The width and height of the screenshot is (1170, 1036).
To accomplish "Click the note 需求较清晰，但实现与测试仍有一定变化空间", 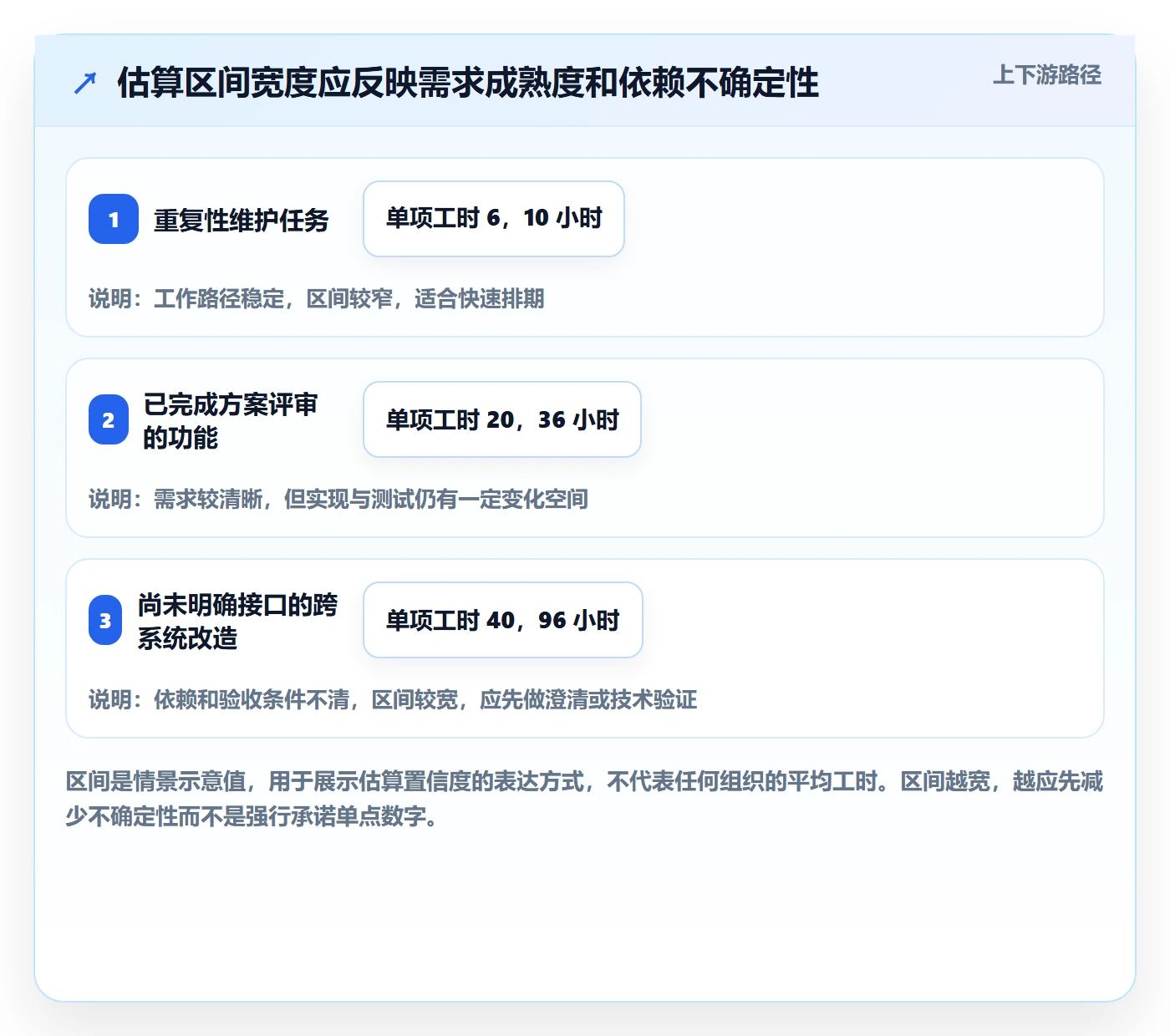I will click(371, 499).
